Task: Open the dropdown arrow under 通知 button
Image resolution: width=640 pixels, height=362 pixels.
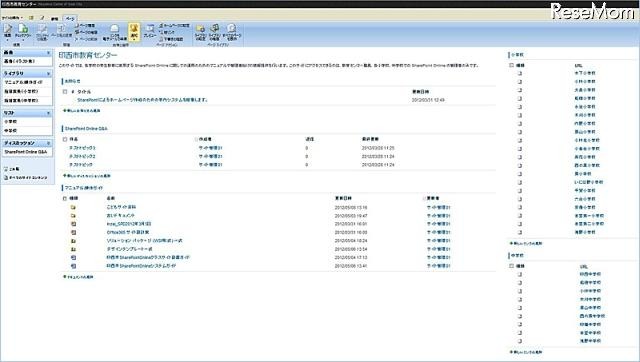Action: (134, 40)
